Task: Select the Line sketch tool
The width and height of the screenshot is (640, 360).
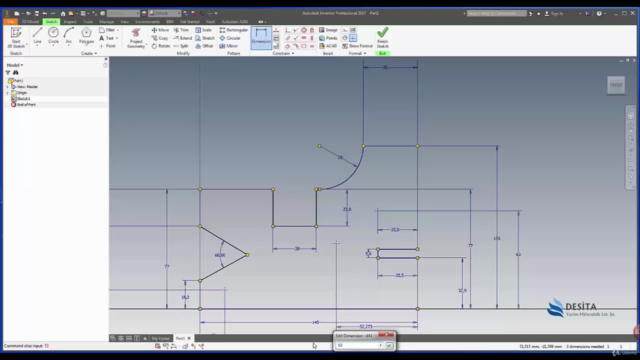Action: pos(37,36)
